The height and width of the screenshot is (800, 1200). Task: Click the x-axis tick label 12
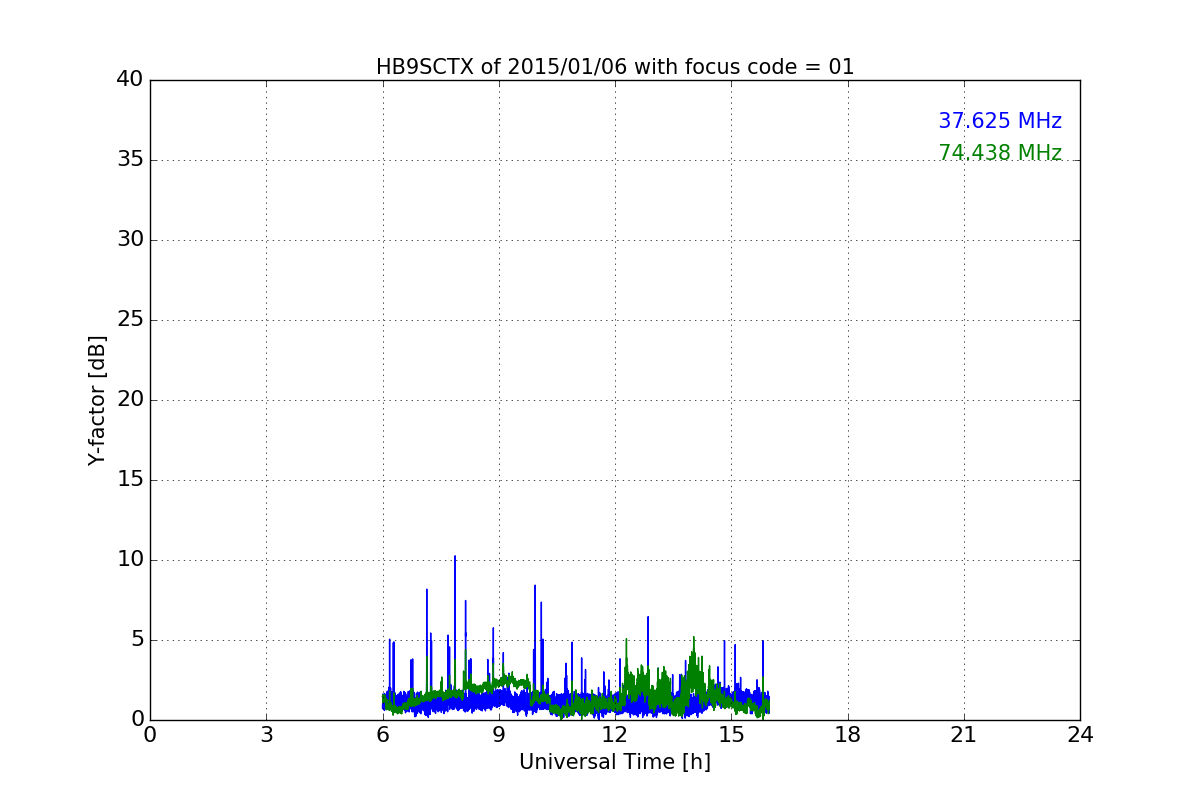tap(615, 735)
